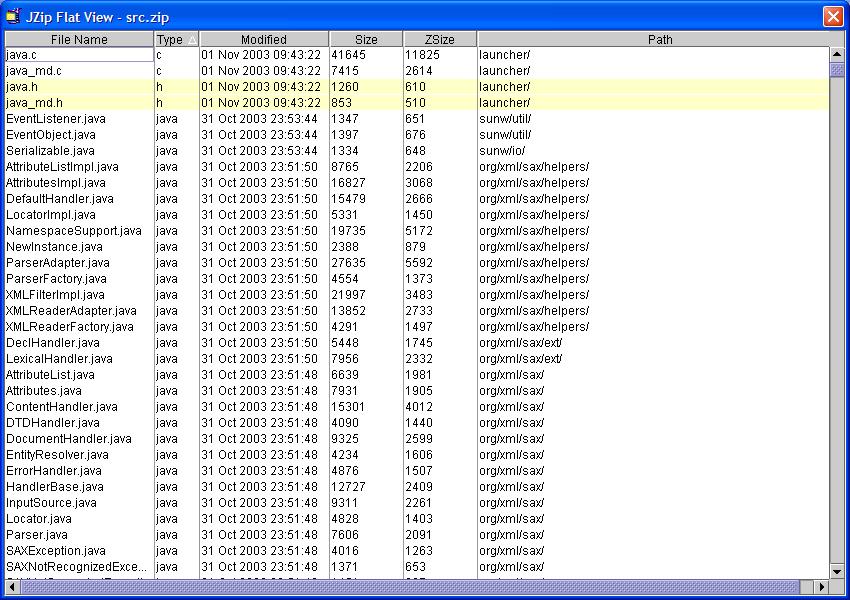850x600 pixels.
Task: Sort by the ZSize column header
Action: 440,40
